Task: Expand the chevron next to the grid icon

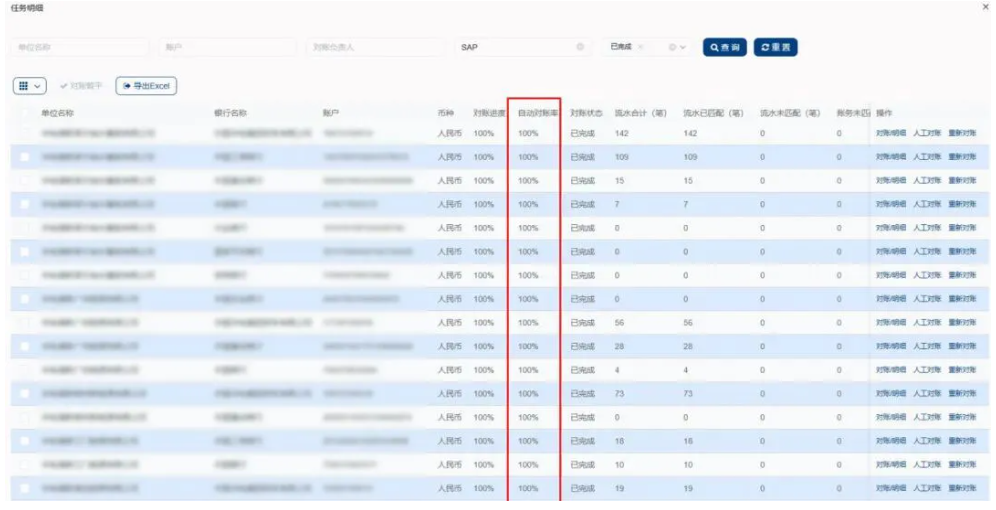Action: click(39, 86)
